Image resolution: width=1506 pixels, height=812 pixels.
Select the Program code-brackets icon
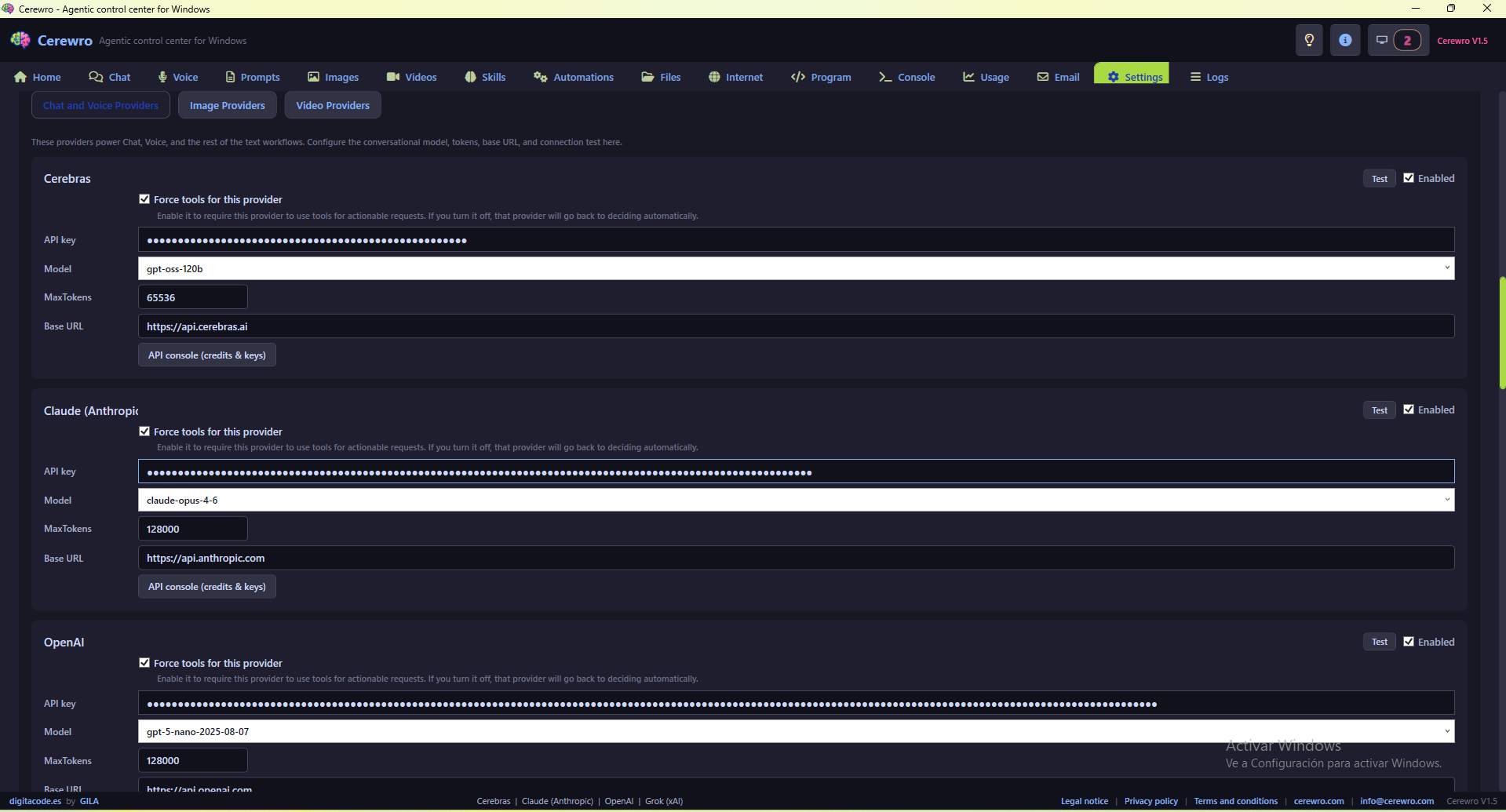pos(798,77)
